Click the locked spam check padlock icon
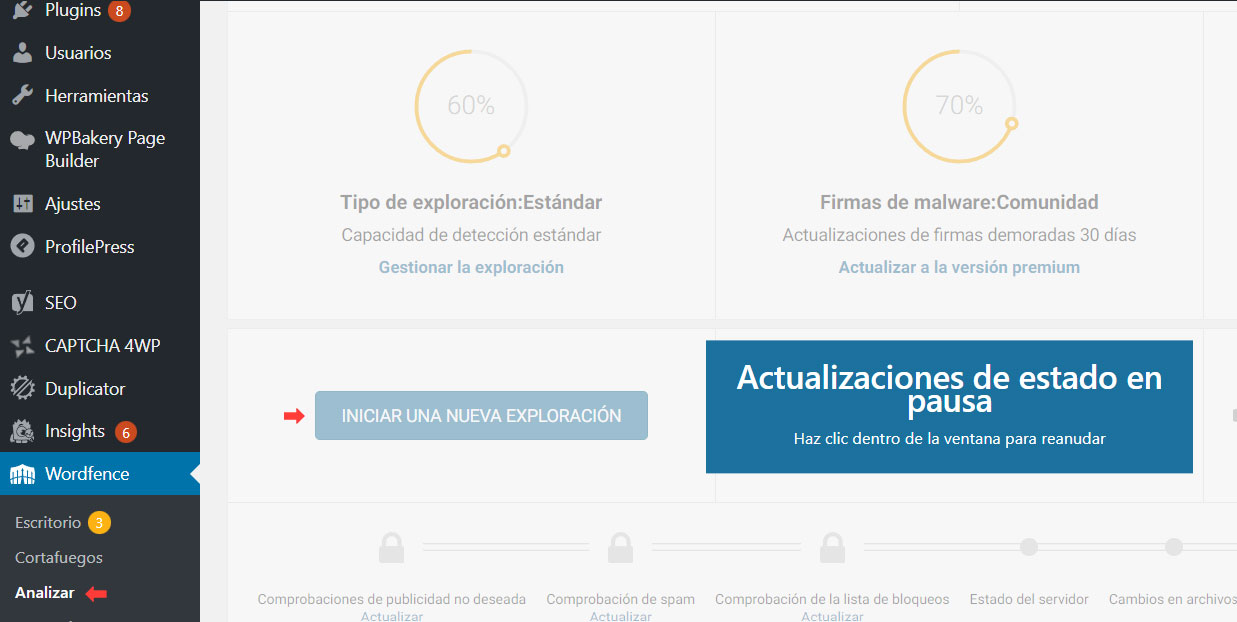The image size is (1237, 622). (x=620, y=548)
